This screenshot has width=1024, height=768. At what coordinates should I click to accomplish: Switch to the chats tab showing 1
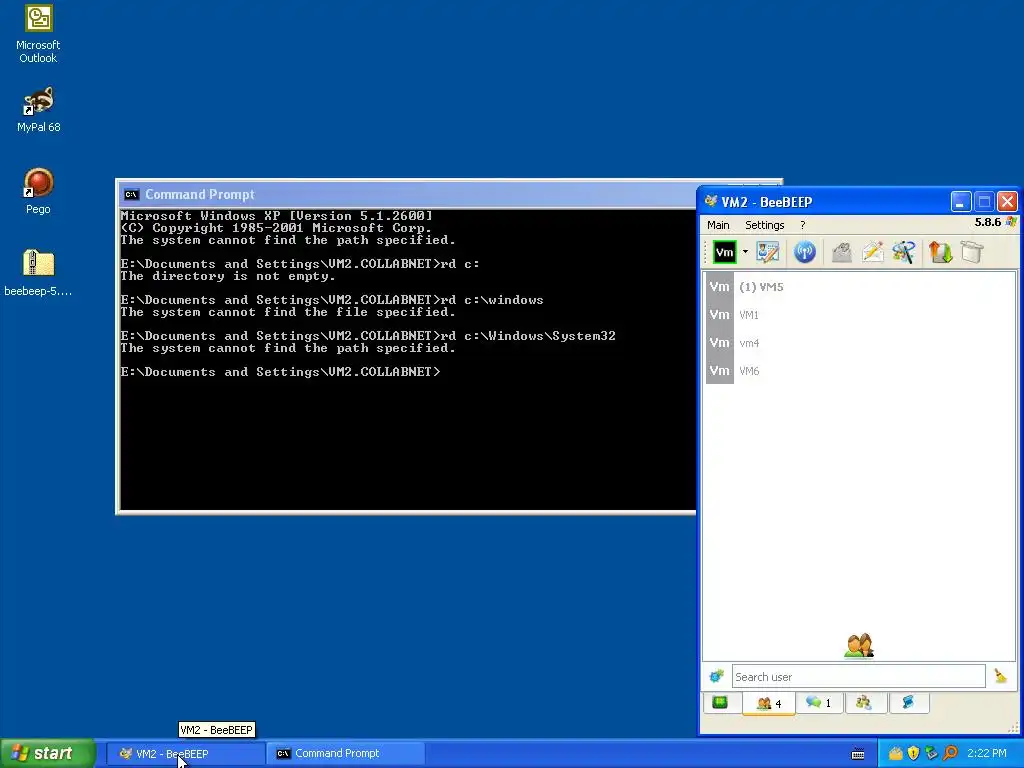click(818, 703)
